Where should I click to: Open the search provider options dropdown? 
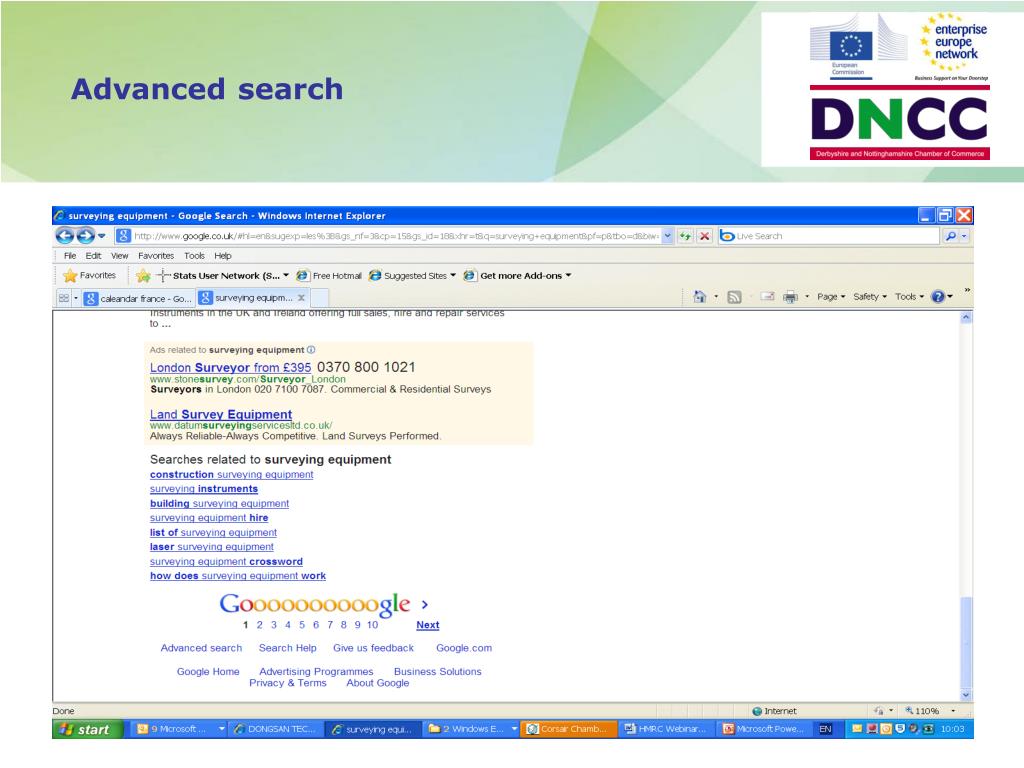[x=965, y=236]
